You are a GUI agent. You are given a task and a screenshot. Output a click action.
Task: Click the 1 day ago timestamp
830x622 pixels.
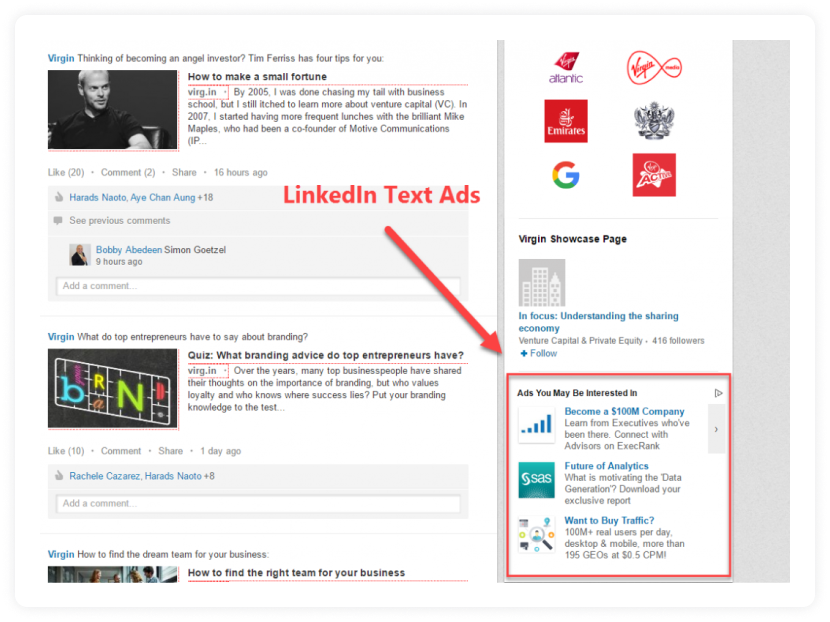221,451
